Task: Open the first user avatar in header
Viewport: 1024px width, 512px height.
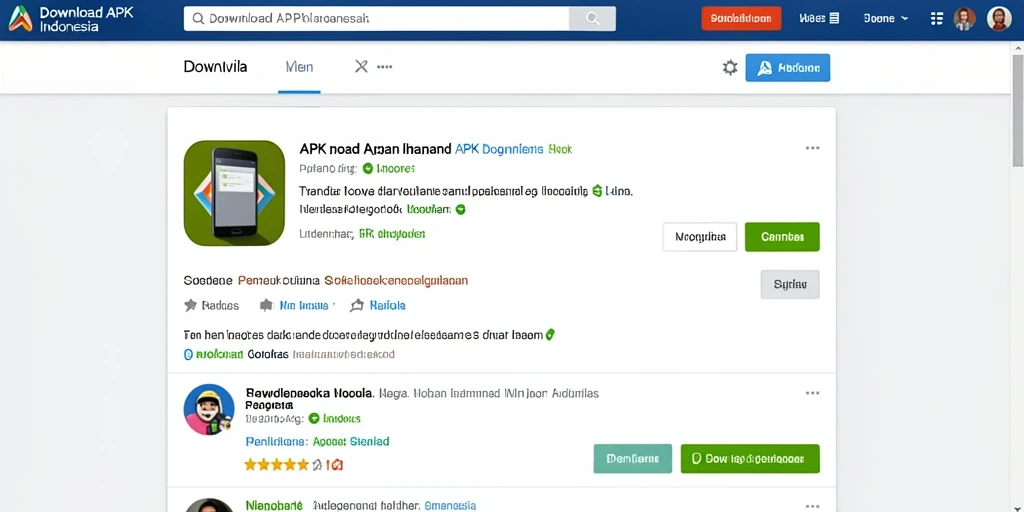Action: [x=965, y=19]
